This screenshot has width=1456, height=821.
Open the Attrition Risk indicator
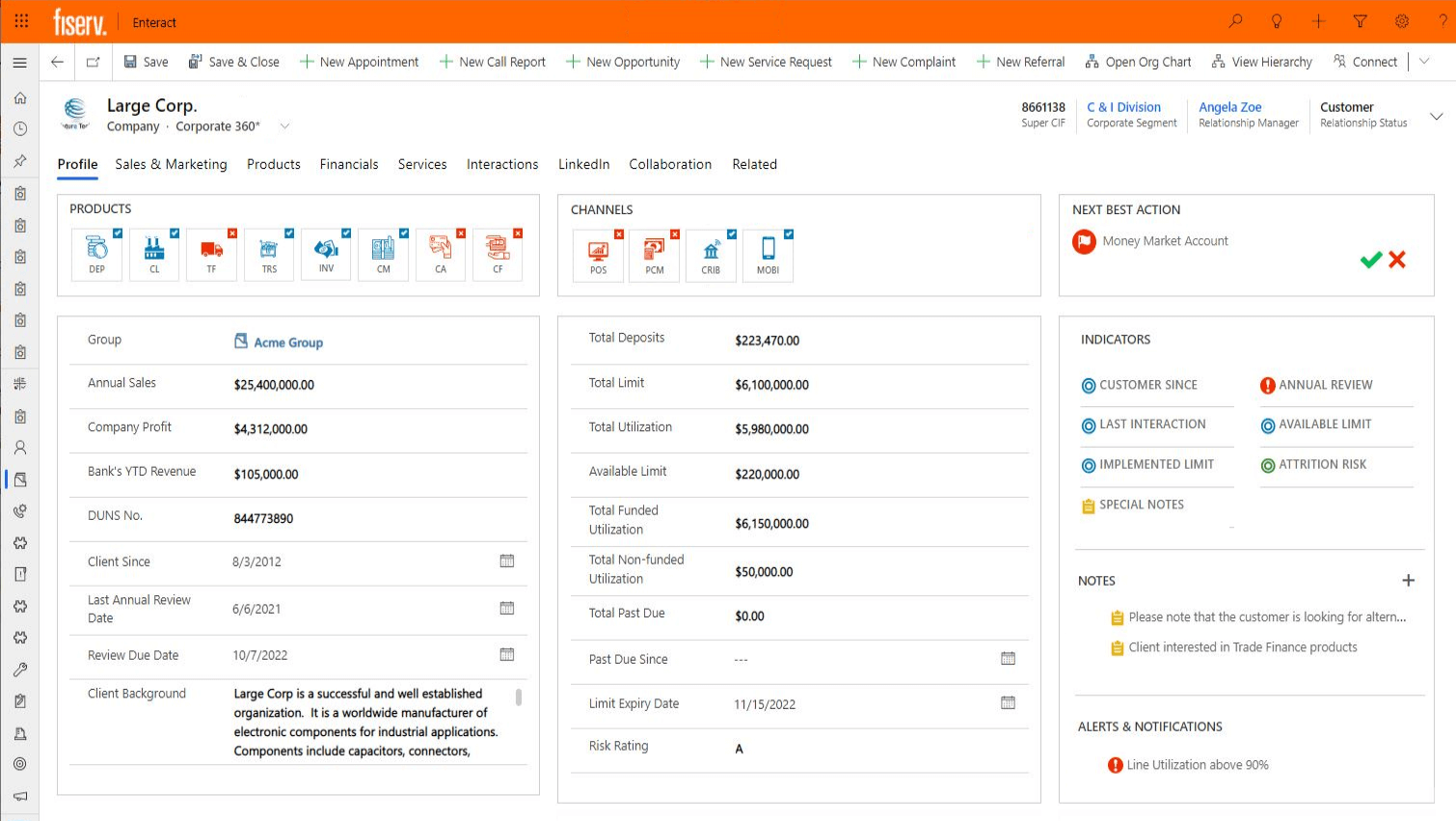[x=1268, y=464]
